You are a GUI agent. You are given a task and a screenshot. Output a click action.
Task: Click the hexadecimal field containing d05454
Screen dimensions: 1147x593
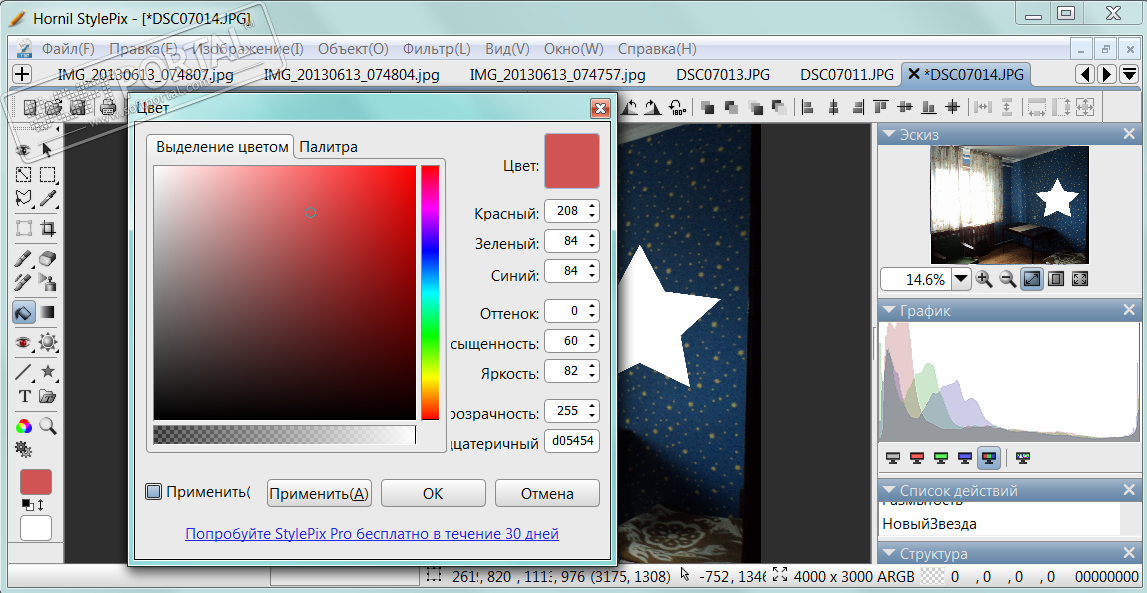click(571, 442)
